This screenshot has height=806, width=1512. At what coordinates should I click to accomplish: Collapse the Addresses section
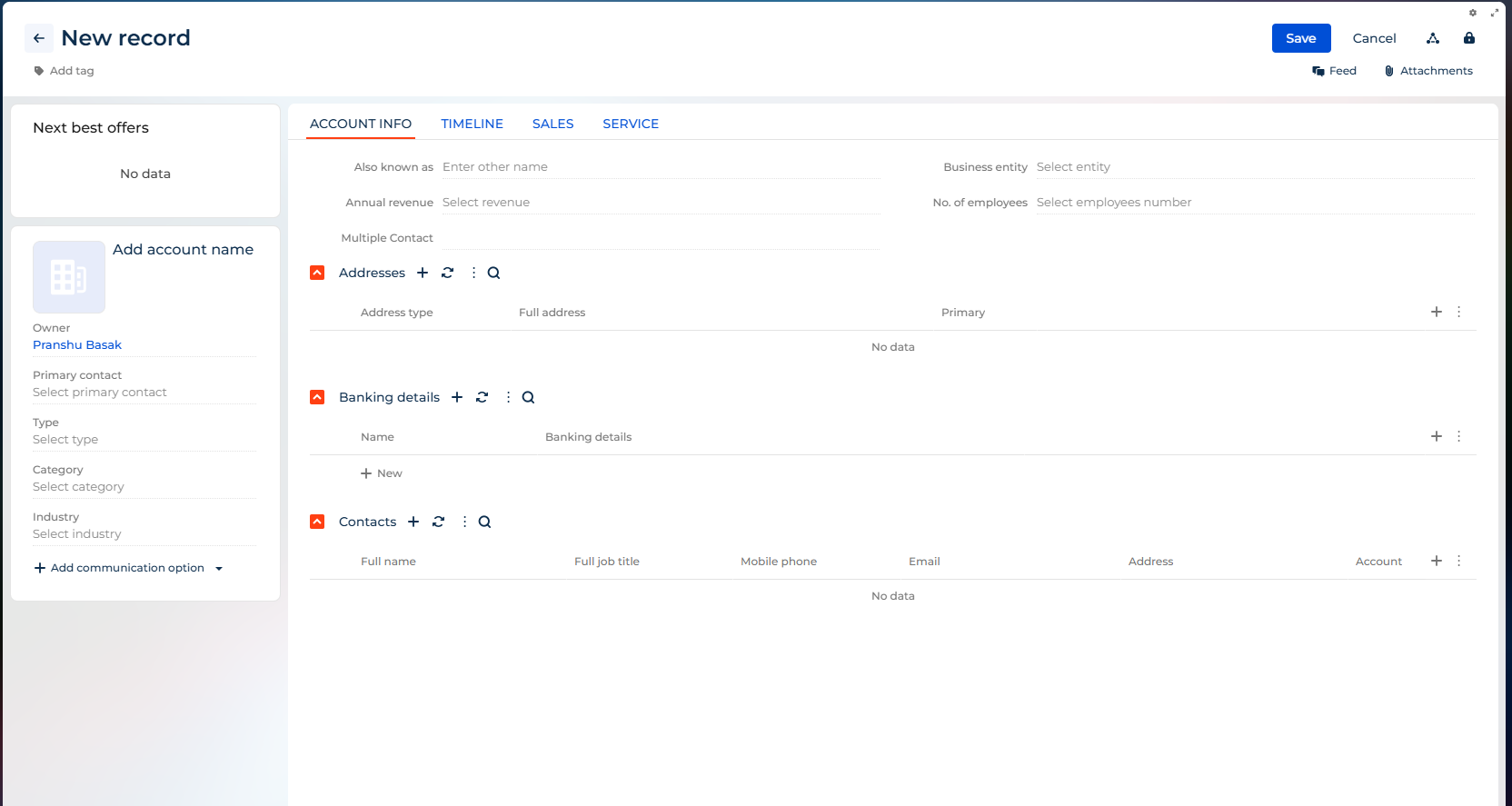click(x=317, y=273)
